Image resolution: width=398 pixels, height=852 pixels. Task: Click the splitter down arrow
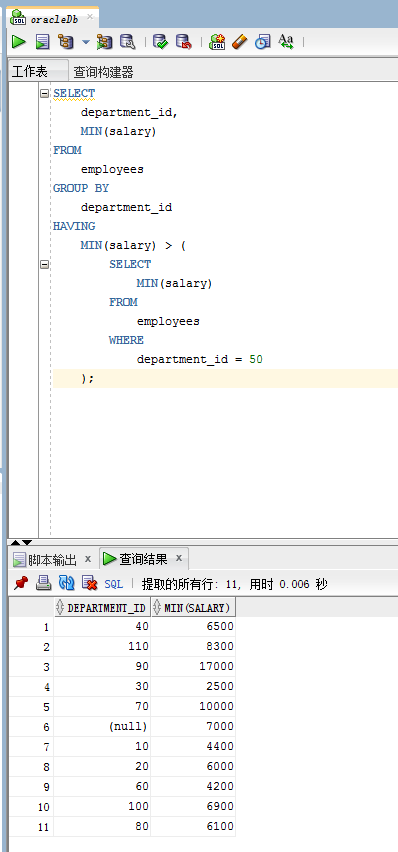pyautogui.click(x=27, y=542)
